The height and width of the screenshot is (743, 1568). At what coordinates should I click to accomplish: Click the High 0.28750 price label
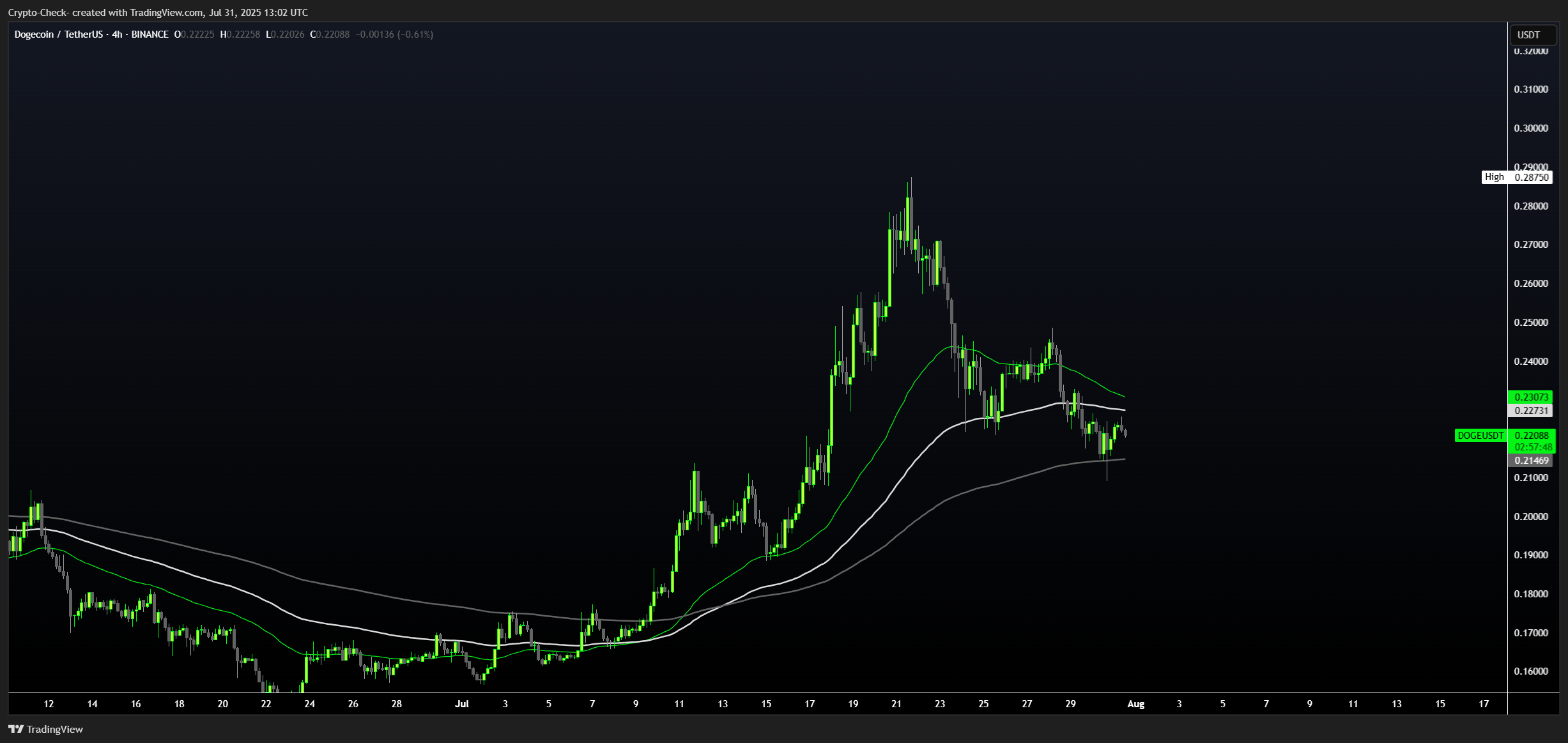[1517, 177]
